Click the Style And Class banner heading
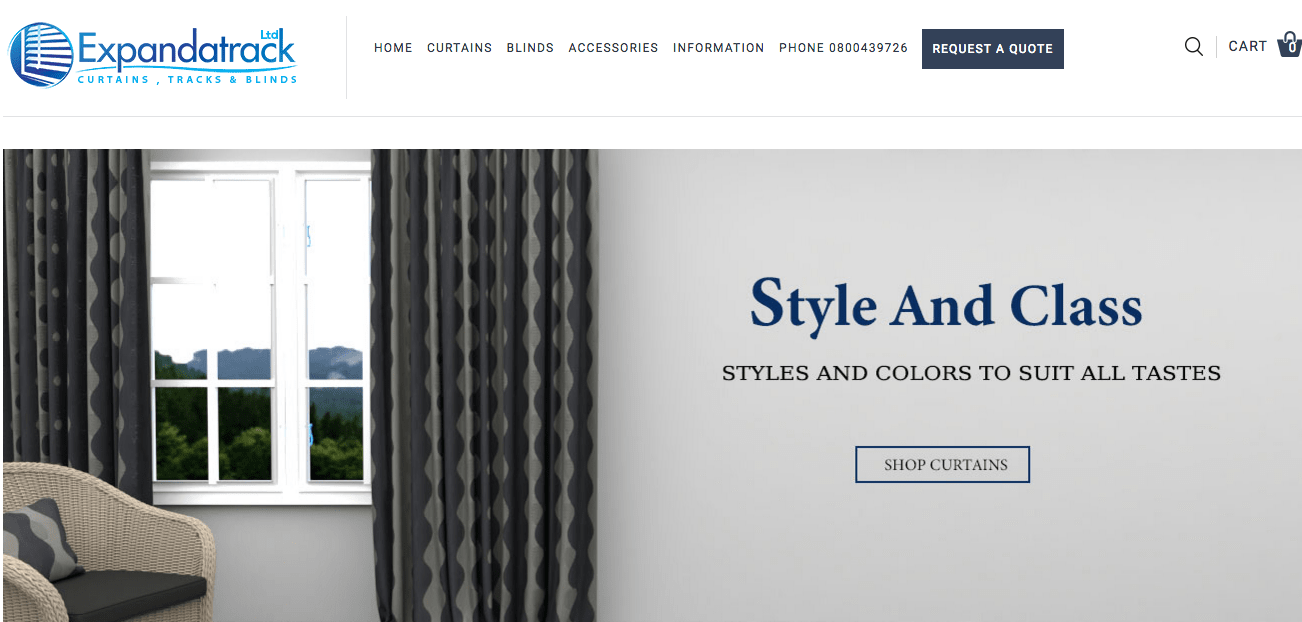The image size is (1302, 622). tap(946, 304)
